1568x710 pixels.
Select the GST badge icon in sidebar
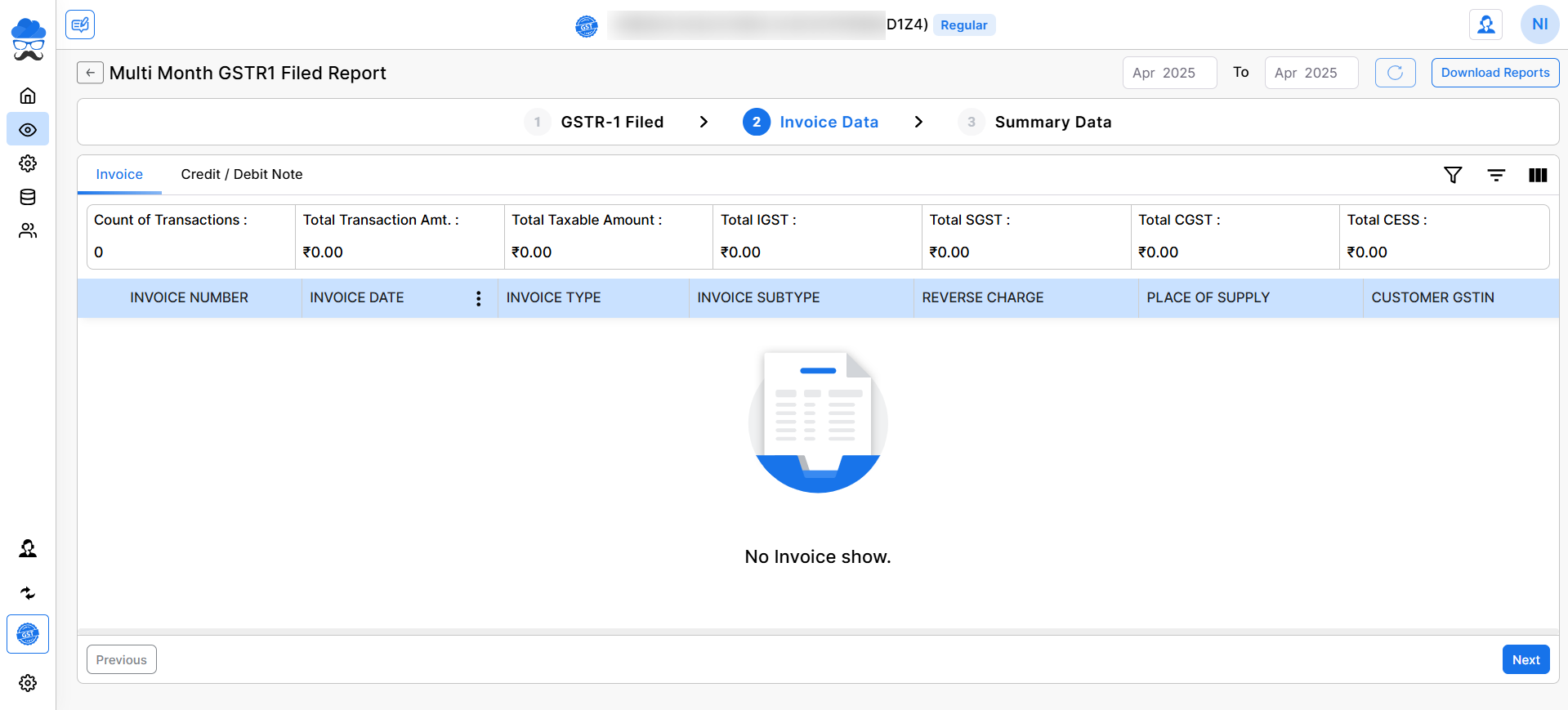(x=28, y=634)
